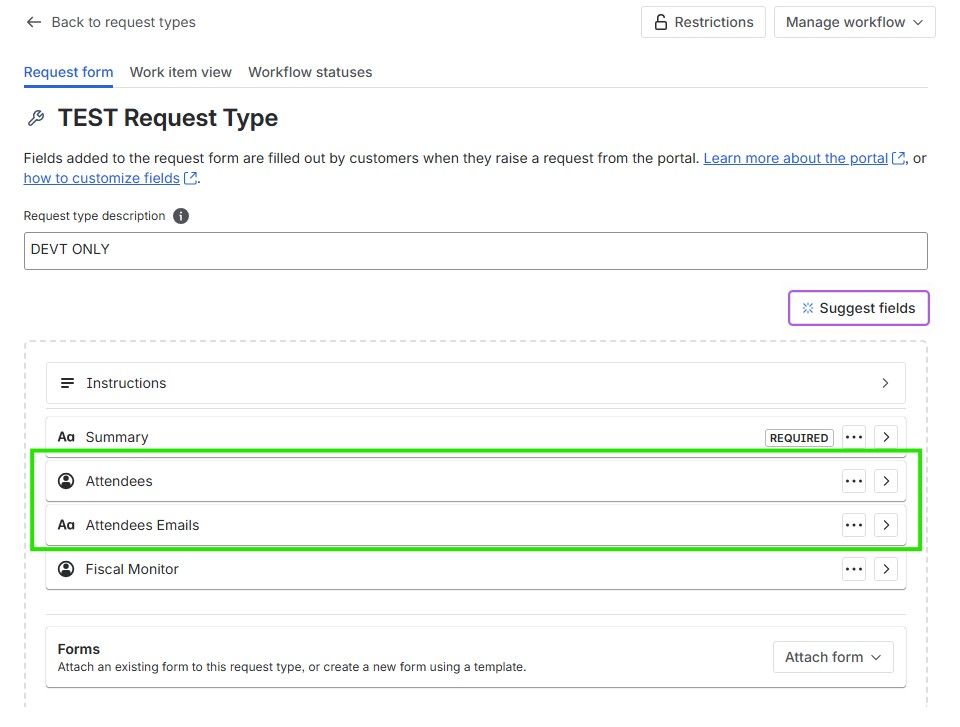Click the person icon on the Attendees field
This screenshot has height=727, width=960.
pyautogui.click(x=66, y=480)
